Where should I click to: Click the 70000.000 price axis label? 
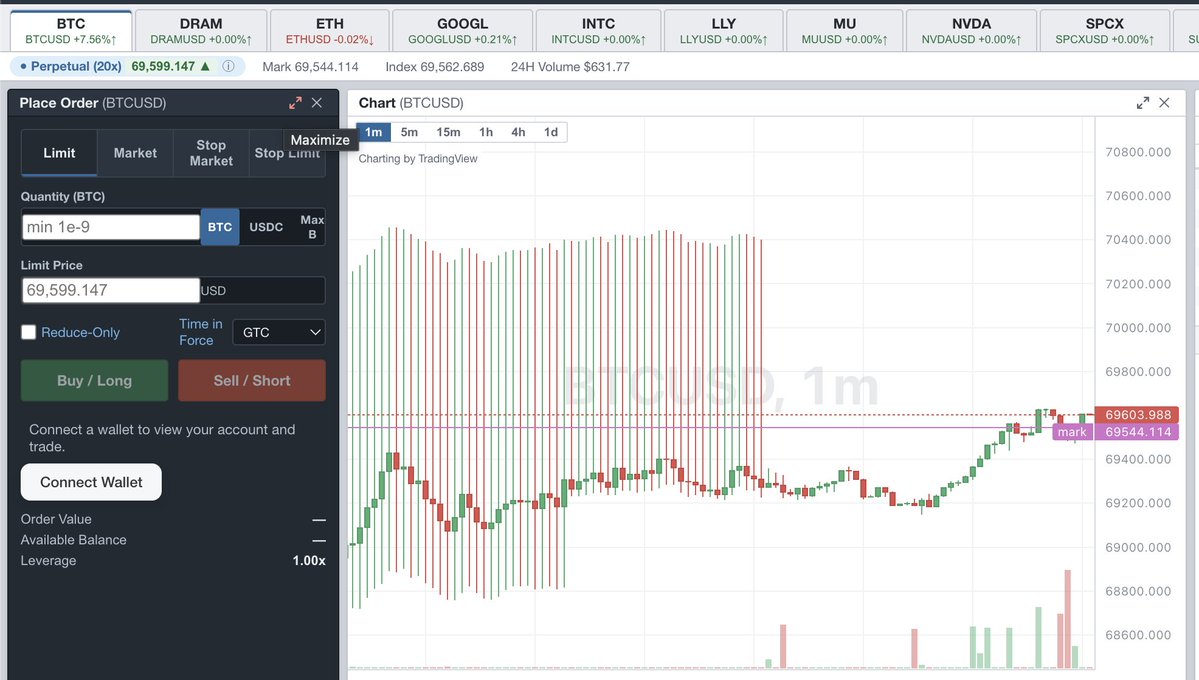1138,328
